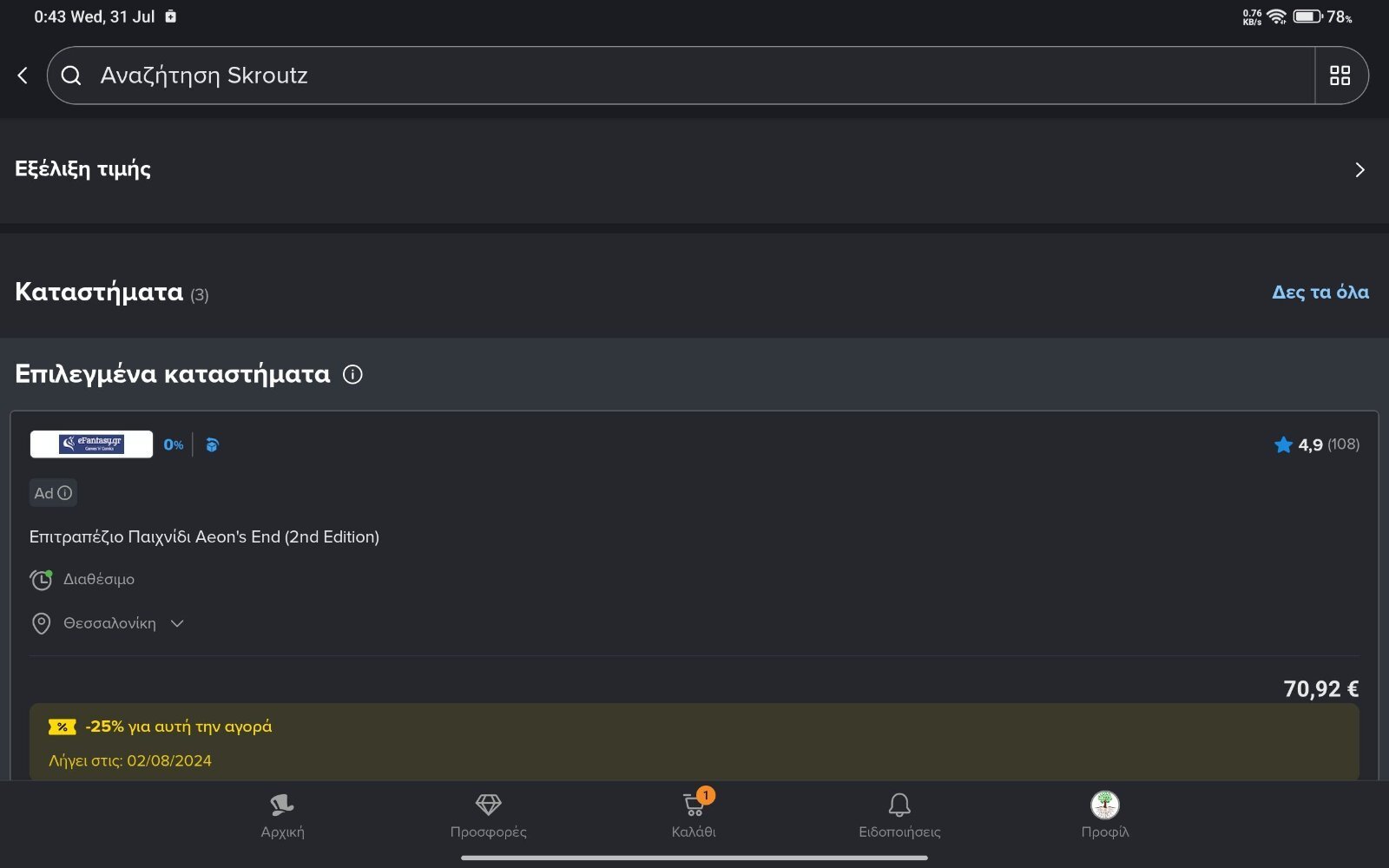
Task: Switch to the Προσφορές tab
Action: [488, 815]
